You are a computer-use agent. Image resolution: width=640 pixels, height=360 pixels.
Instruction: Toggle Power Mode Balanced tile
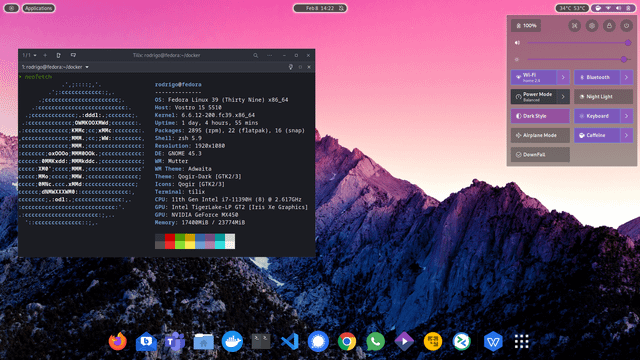pyautogui.click(x=533, y=97)
